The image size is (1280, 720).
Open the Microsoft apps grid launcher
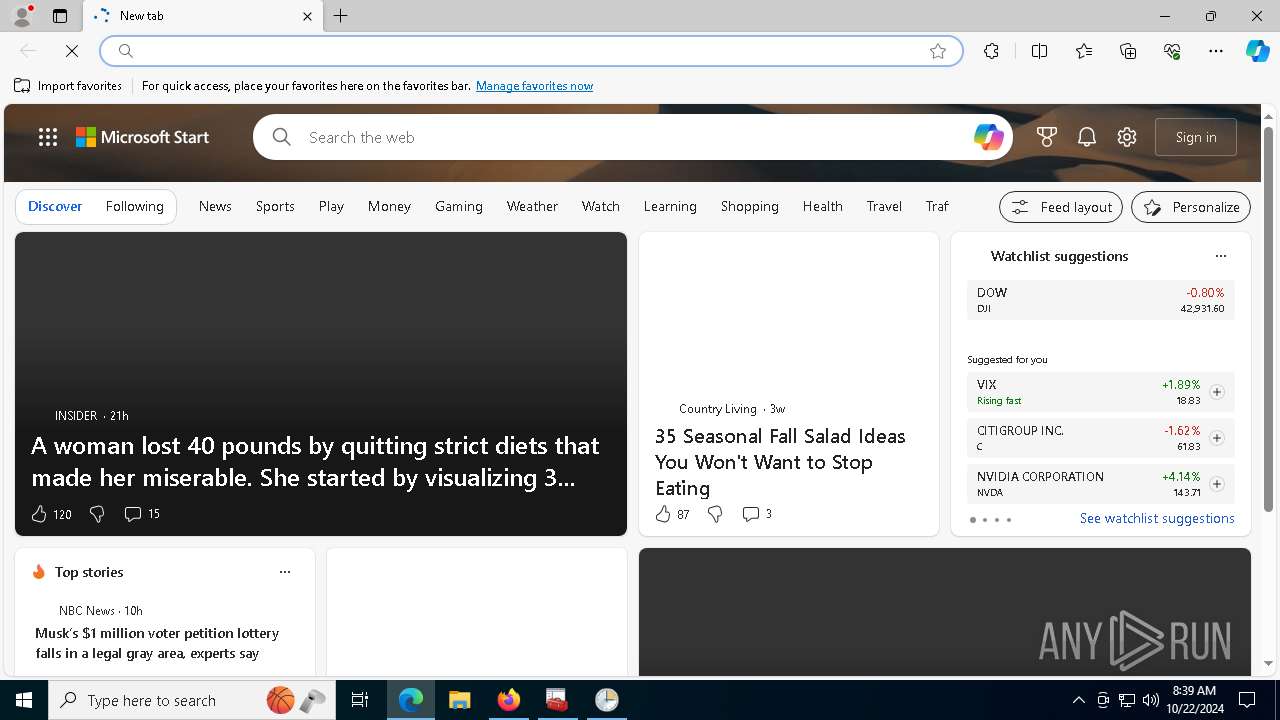[47, 137]
